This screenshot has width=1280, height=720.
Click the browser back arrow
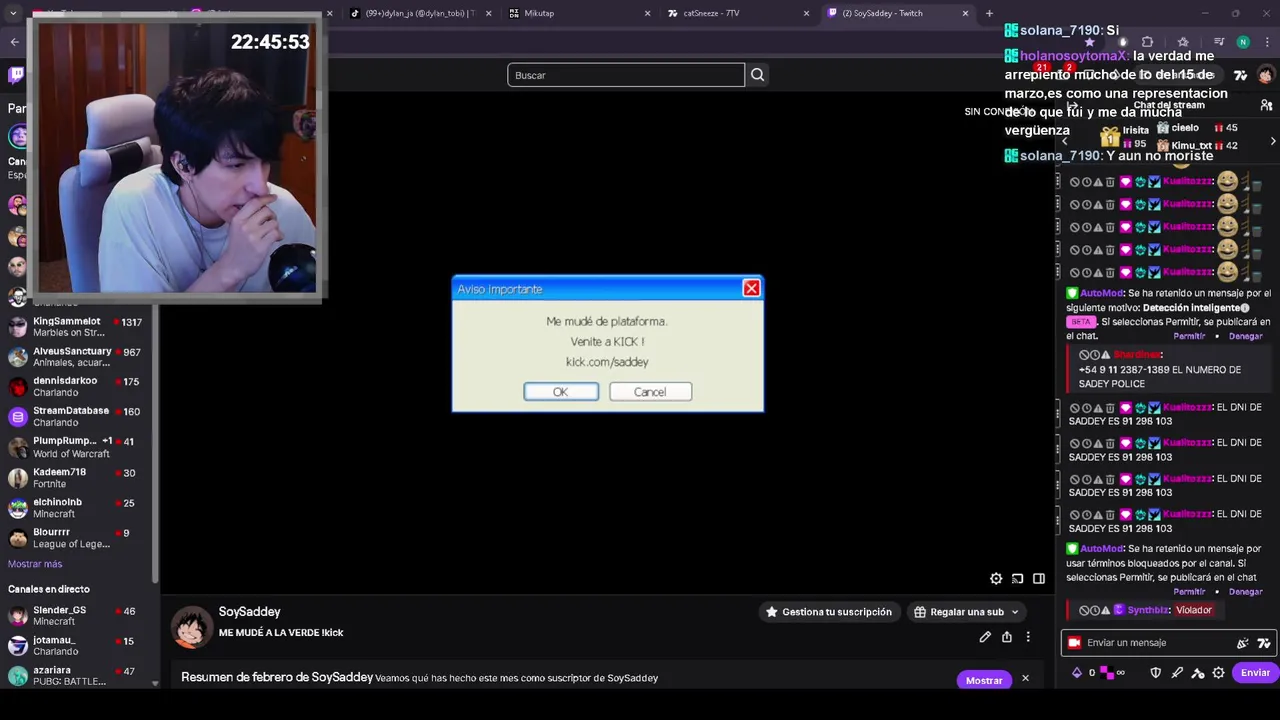point(14,42)
